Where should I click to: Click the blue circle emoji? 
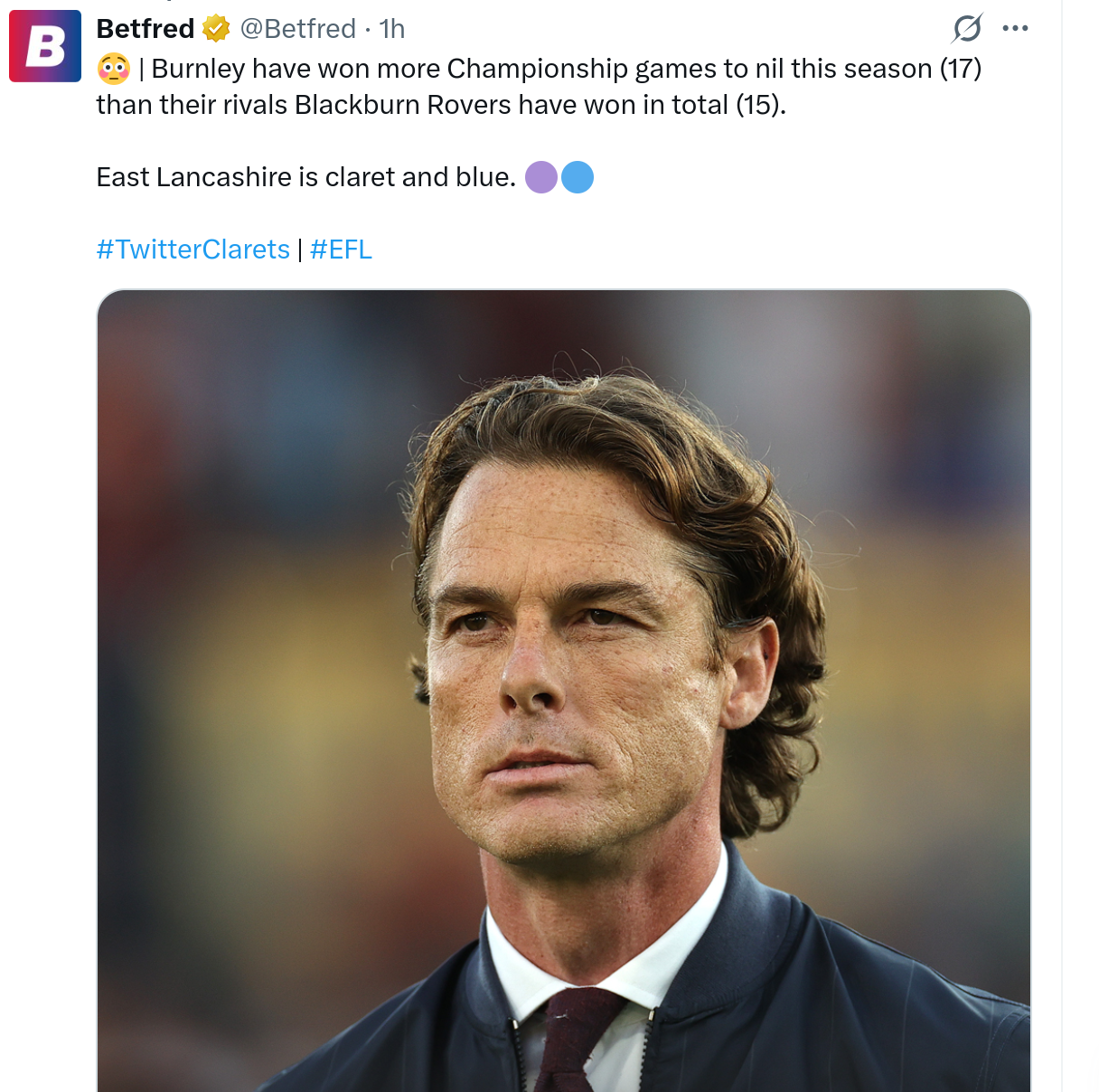pos(578,177)
